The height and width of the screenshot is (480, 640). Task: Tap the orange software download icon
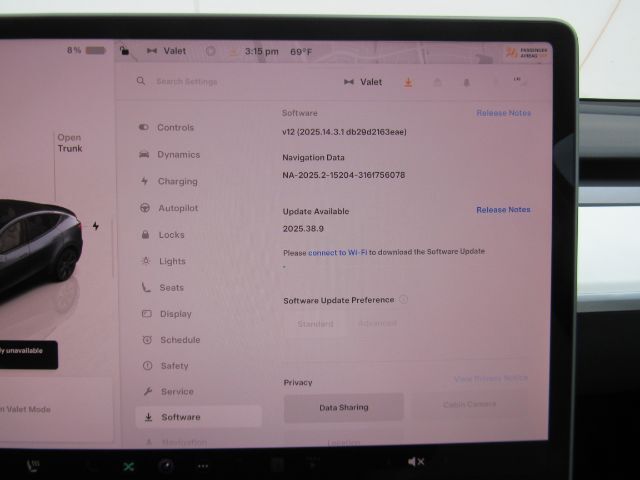pyautogui.click(x=408, y=82)
